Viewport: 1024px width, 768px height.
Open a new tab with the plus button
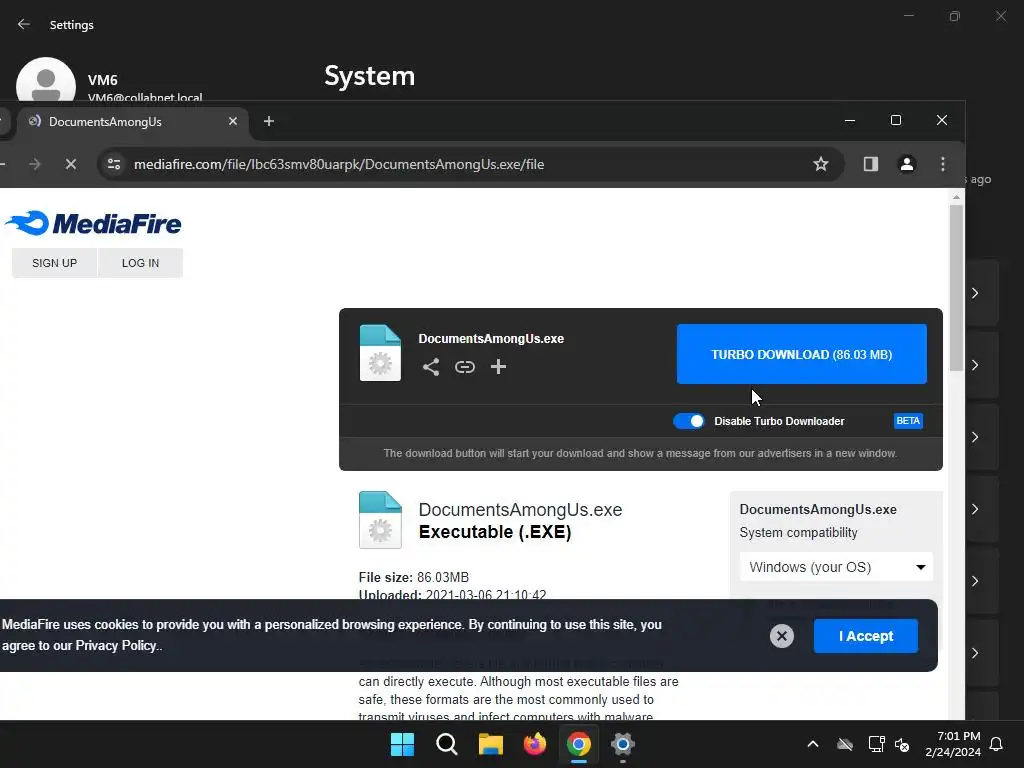268,121
